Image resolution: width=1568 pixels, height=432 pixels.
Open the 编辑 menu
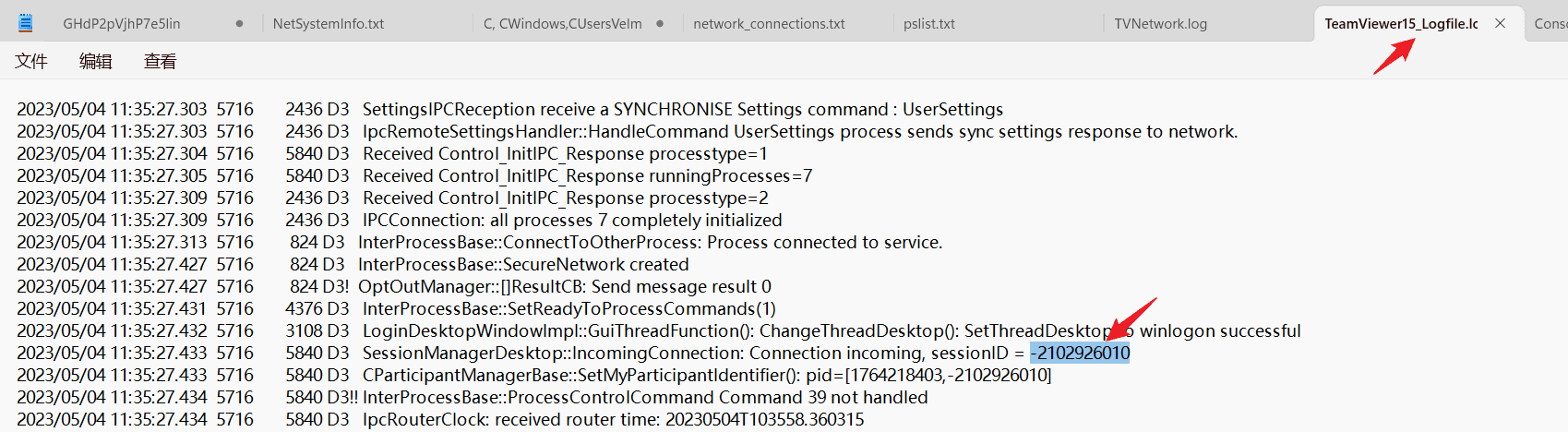click(96, 62)
